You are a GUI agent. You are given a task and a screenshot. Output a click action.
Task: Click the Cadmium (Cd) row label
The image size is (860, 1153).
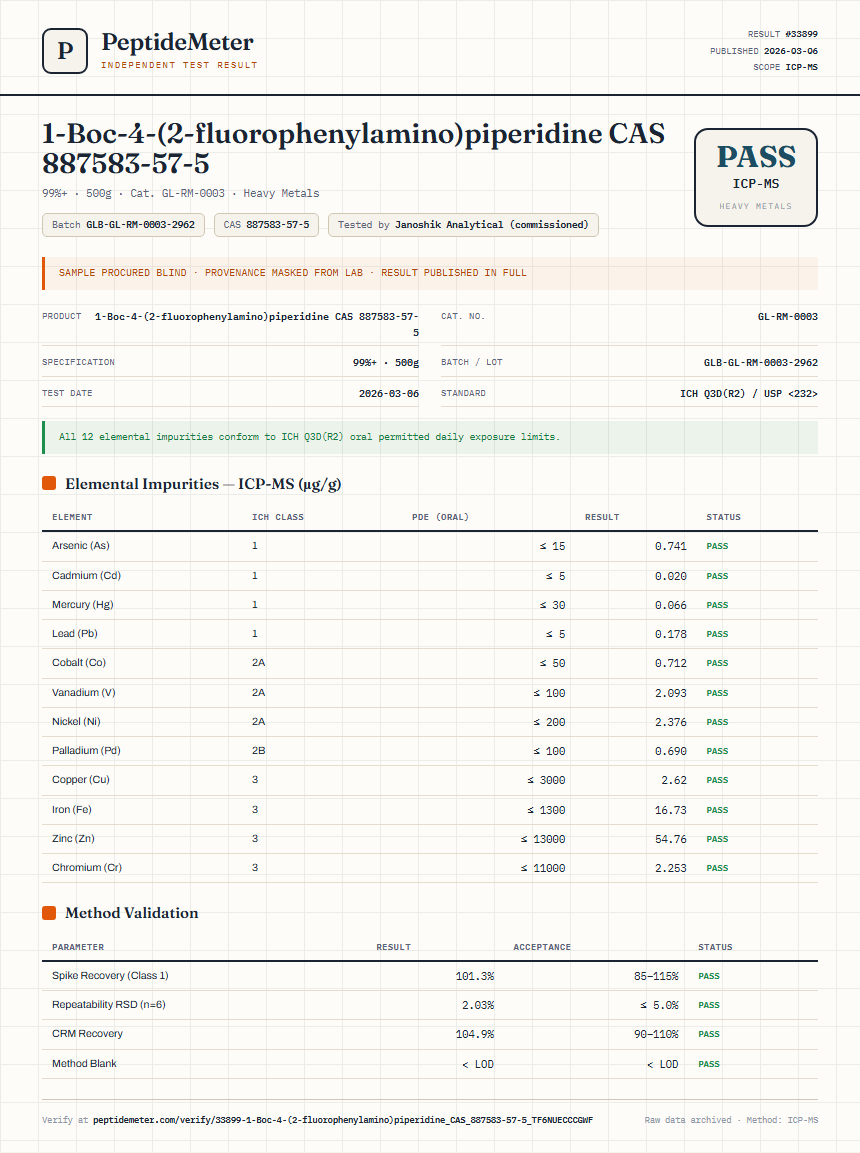(86, 576)
